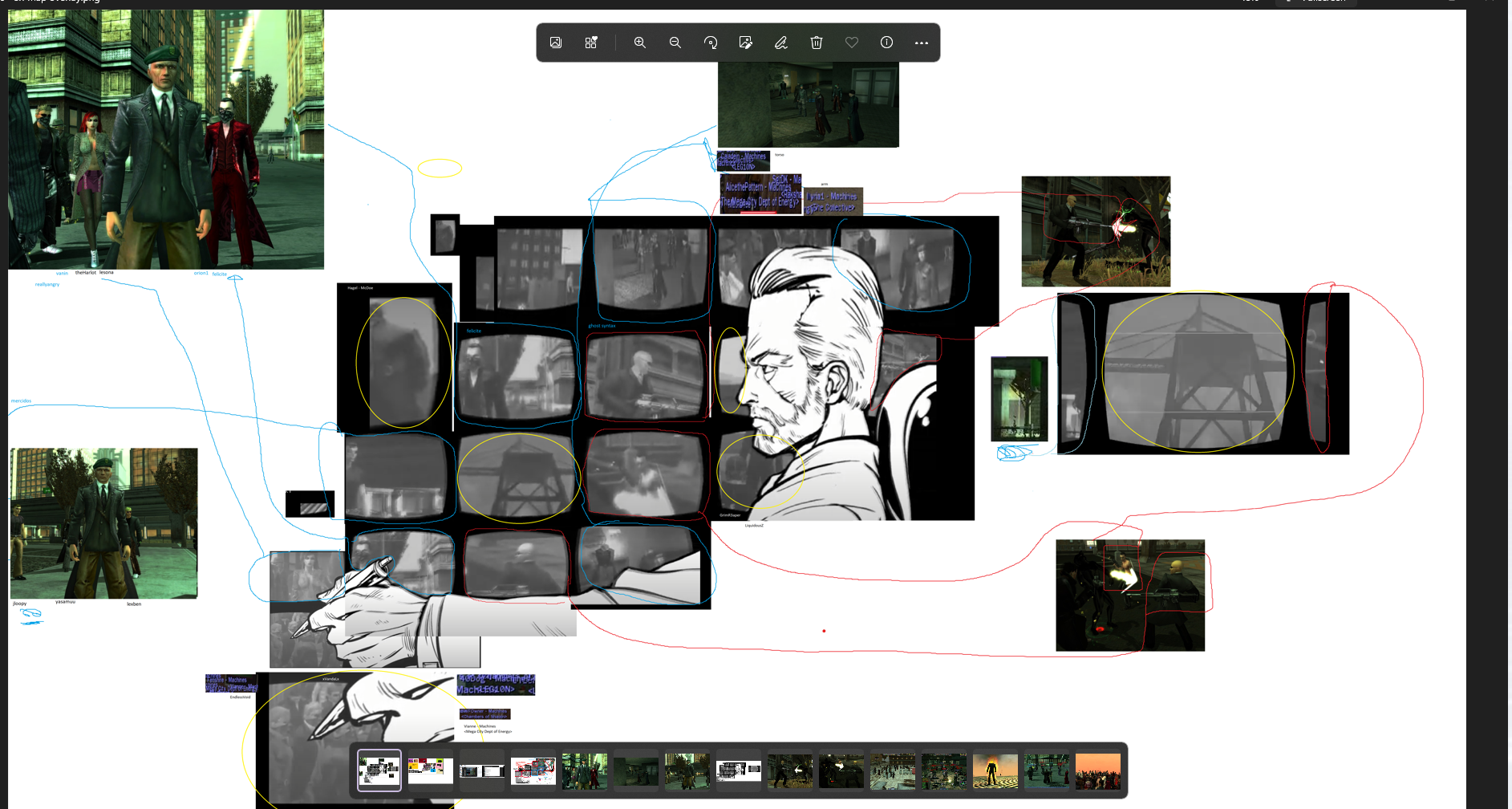1512x809 pixels.
Task: Click the stacked photos icon in toolbar
Action: tap(556, 43)
